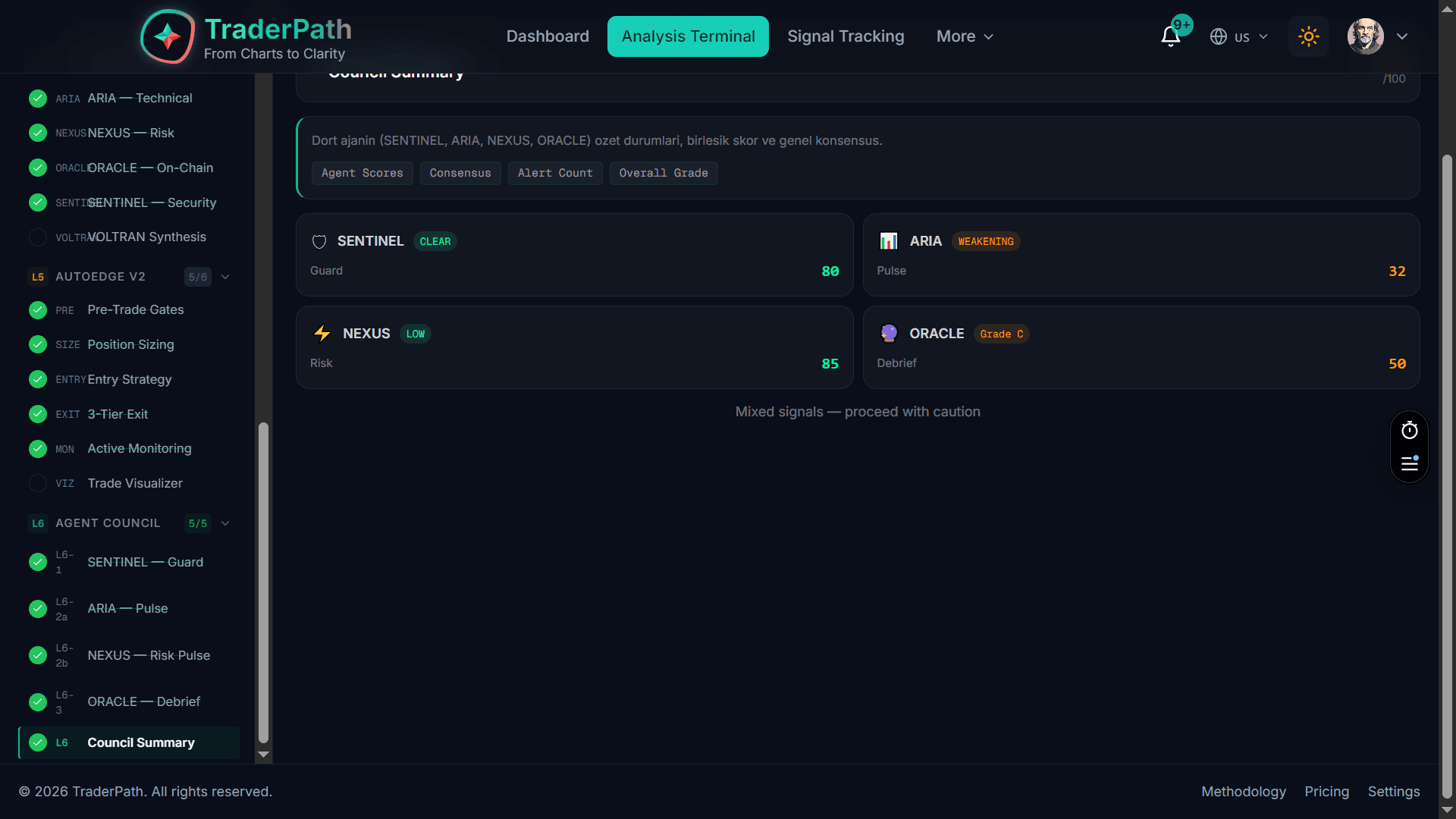The height and width of the screenshot is (819, 1456).
Task: Open the notifications bell
Action: (1171, 36)
